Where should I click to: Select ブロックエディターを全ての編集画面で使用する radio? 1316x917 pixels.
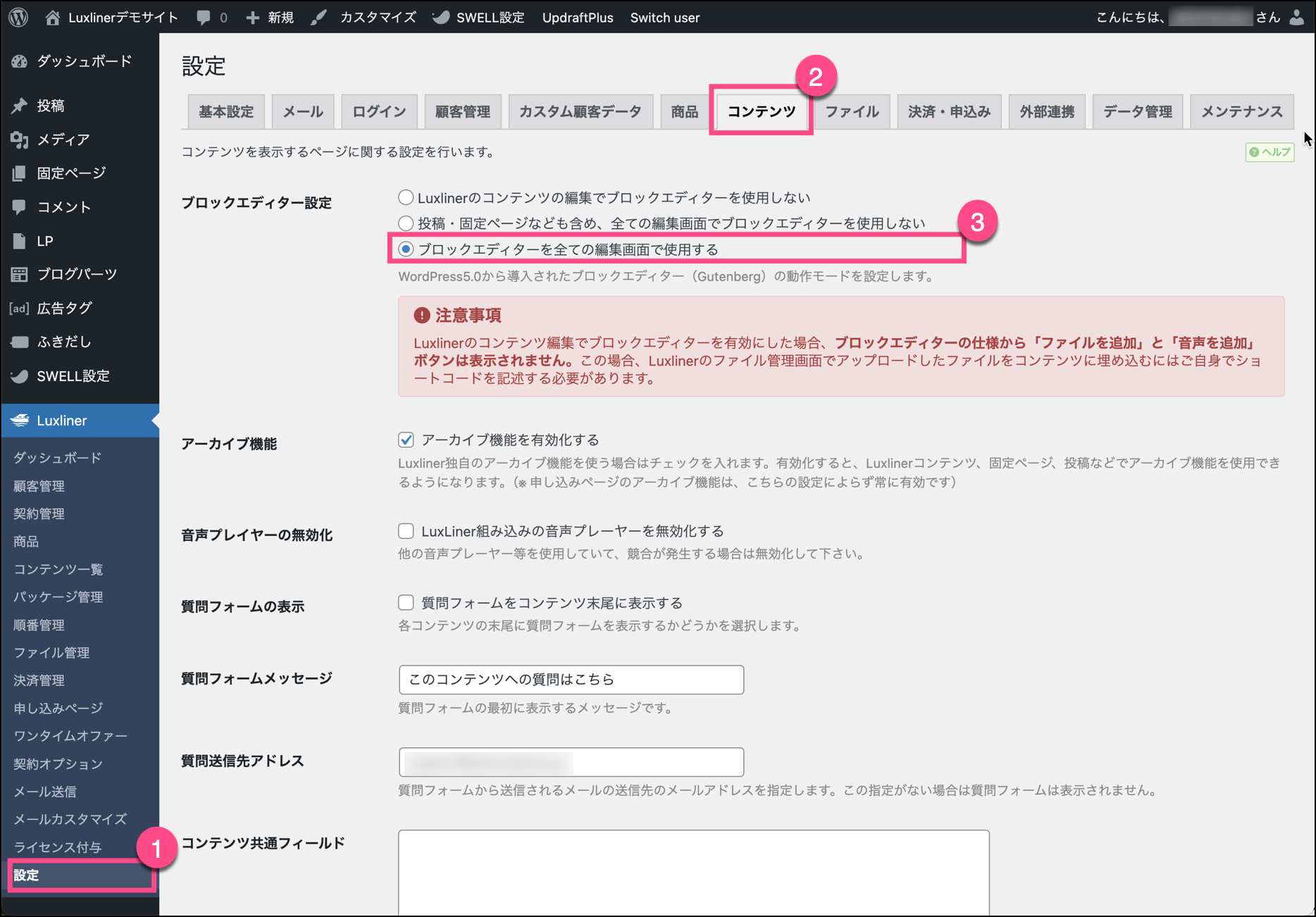pos(406,249)
